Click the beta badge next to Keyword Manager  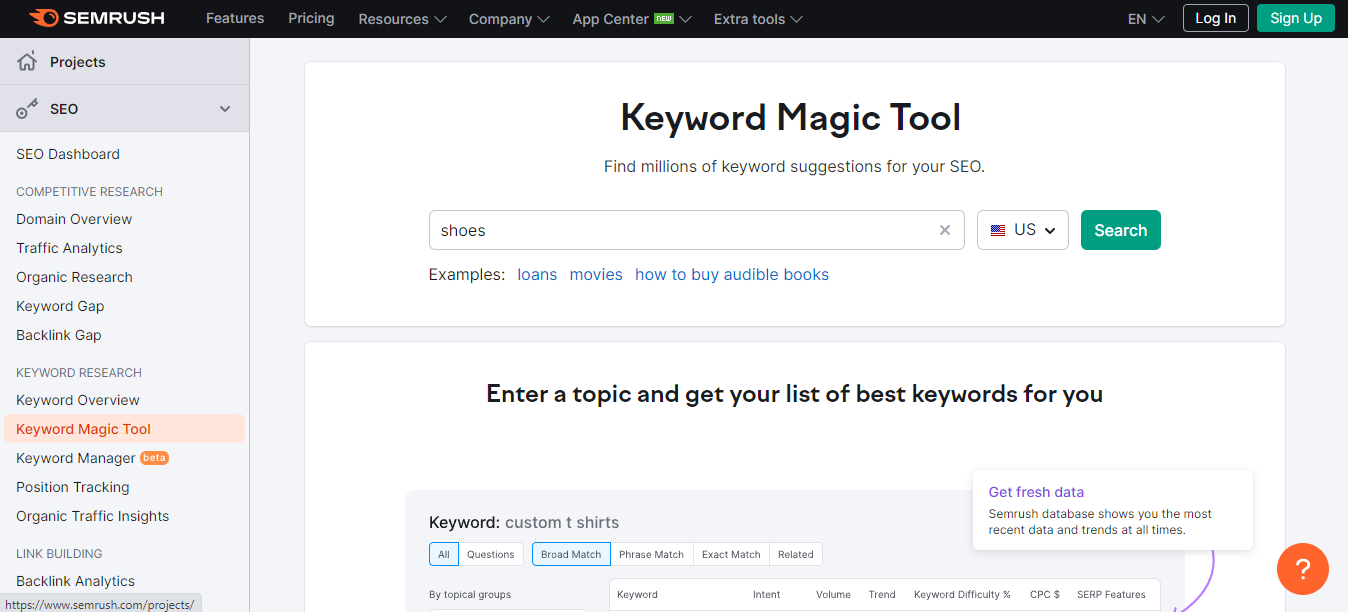(x=154, y=458)
